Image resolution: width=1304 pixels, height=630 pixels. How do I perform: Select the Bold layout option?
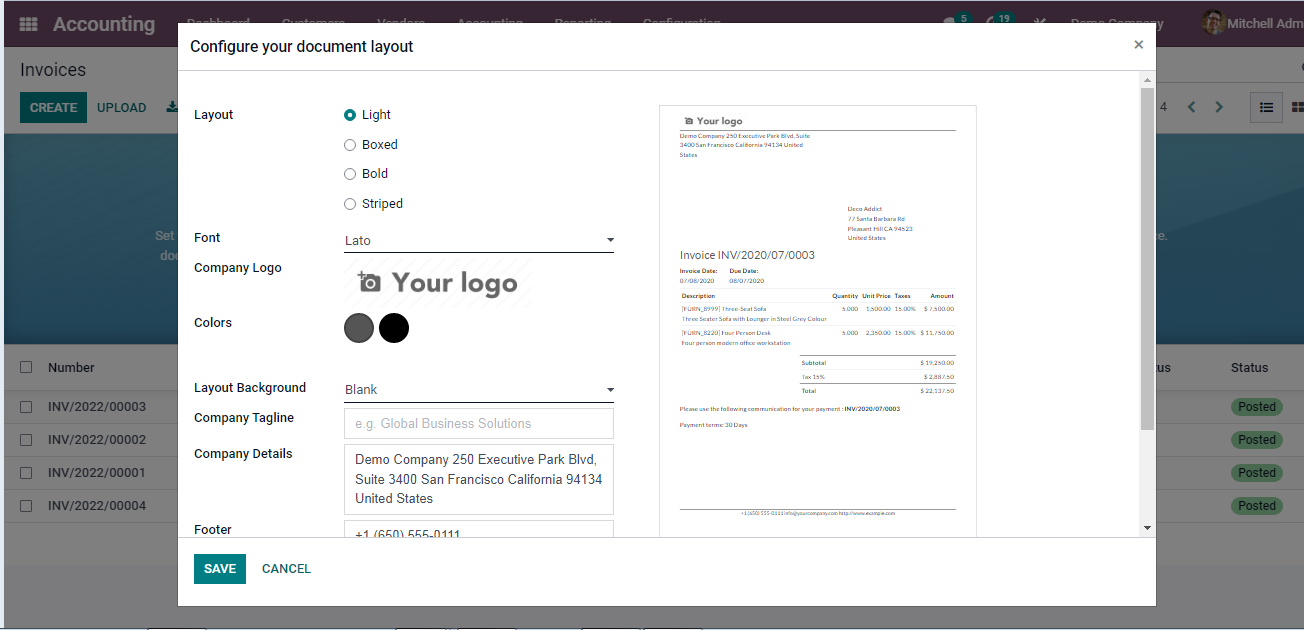(350, 174)
